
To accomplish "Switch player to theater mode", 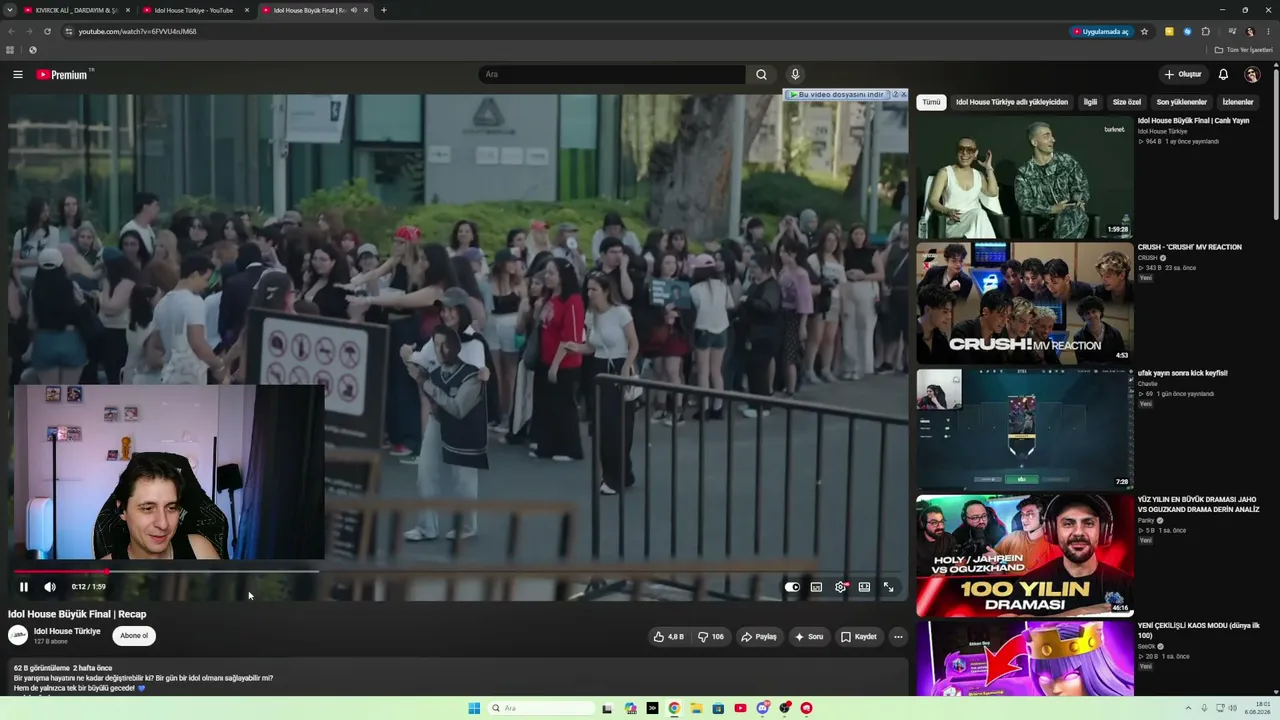I will [864, 587].
